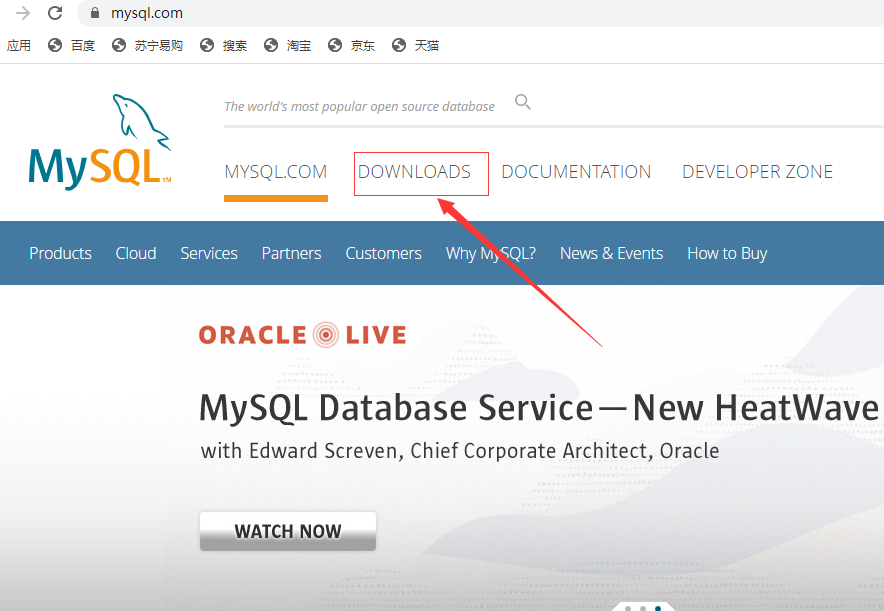Visit the News & Events section
Screen dimensions: 884x611
tap(611, 253)
